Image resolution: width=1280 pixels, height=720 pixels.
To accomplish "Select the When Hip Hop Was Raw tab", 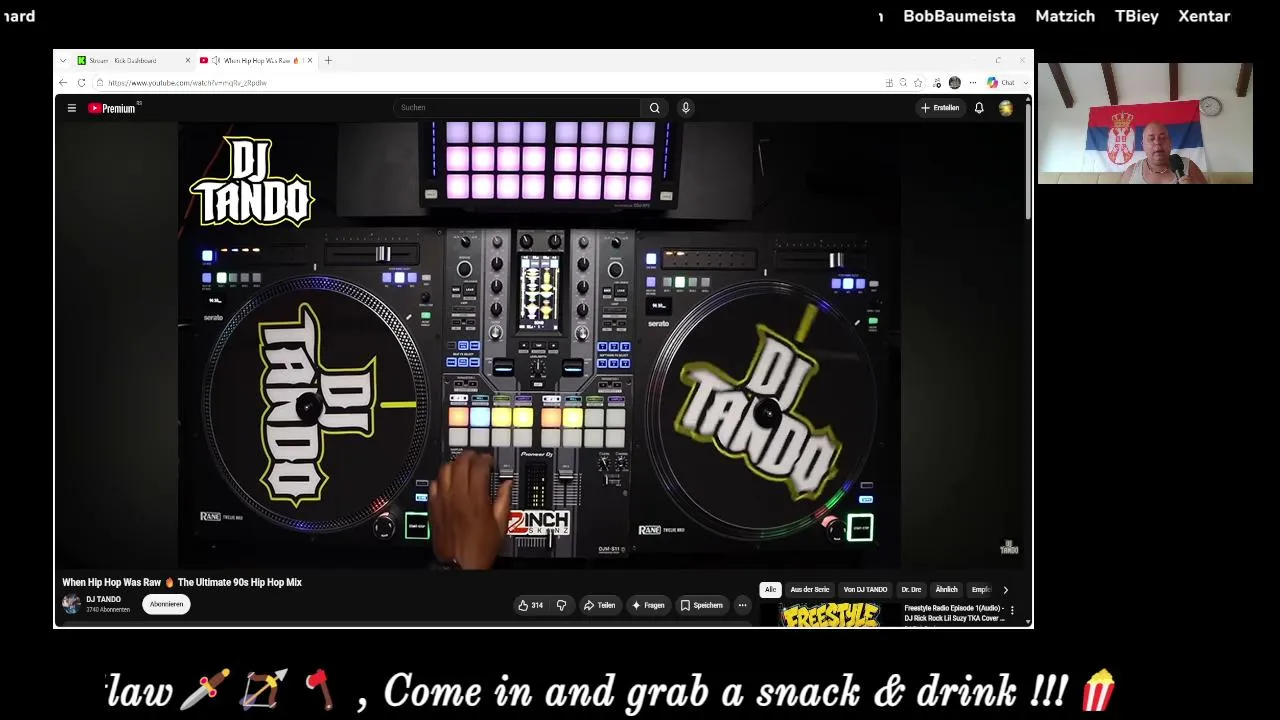I will pos(255,60).
